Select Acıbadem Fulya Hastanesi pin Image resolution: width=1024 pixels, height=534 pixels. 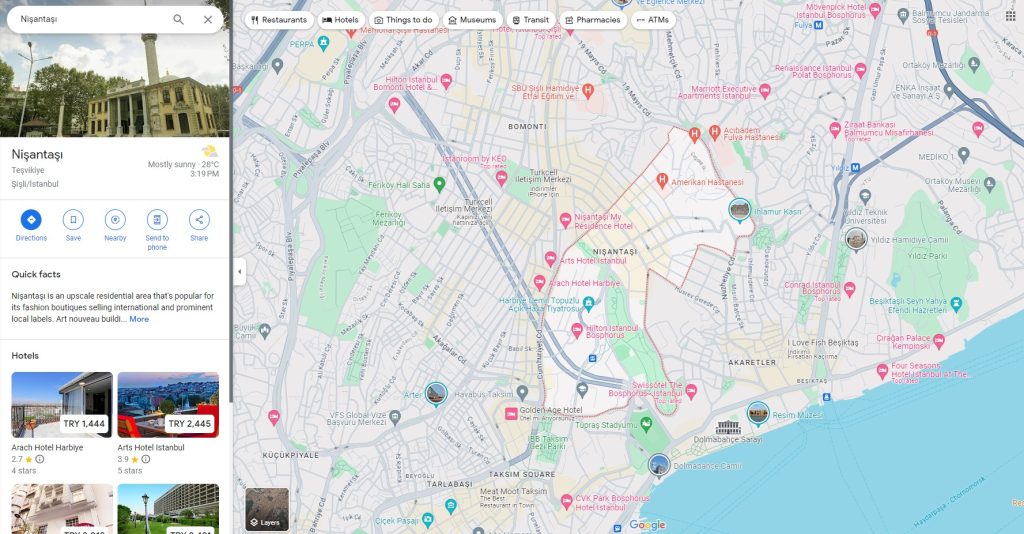pyautogui.click(x=714, y=132)
